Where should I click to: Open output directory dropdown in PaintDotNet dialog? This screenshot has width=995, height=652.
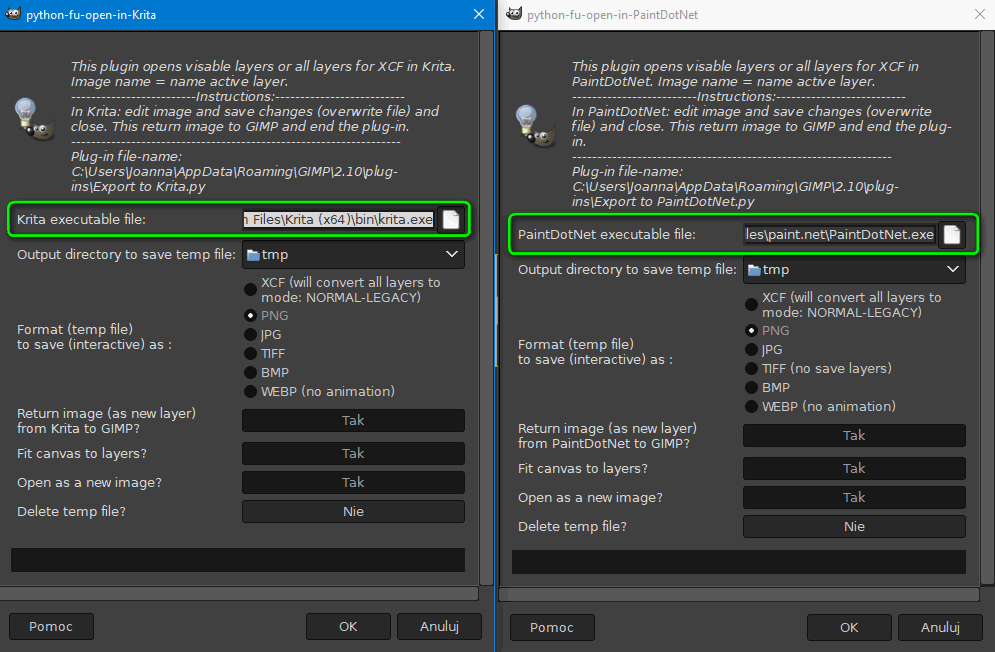pos(854,270)
